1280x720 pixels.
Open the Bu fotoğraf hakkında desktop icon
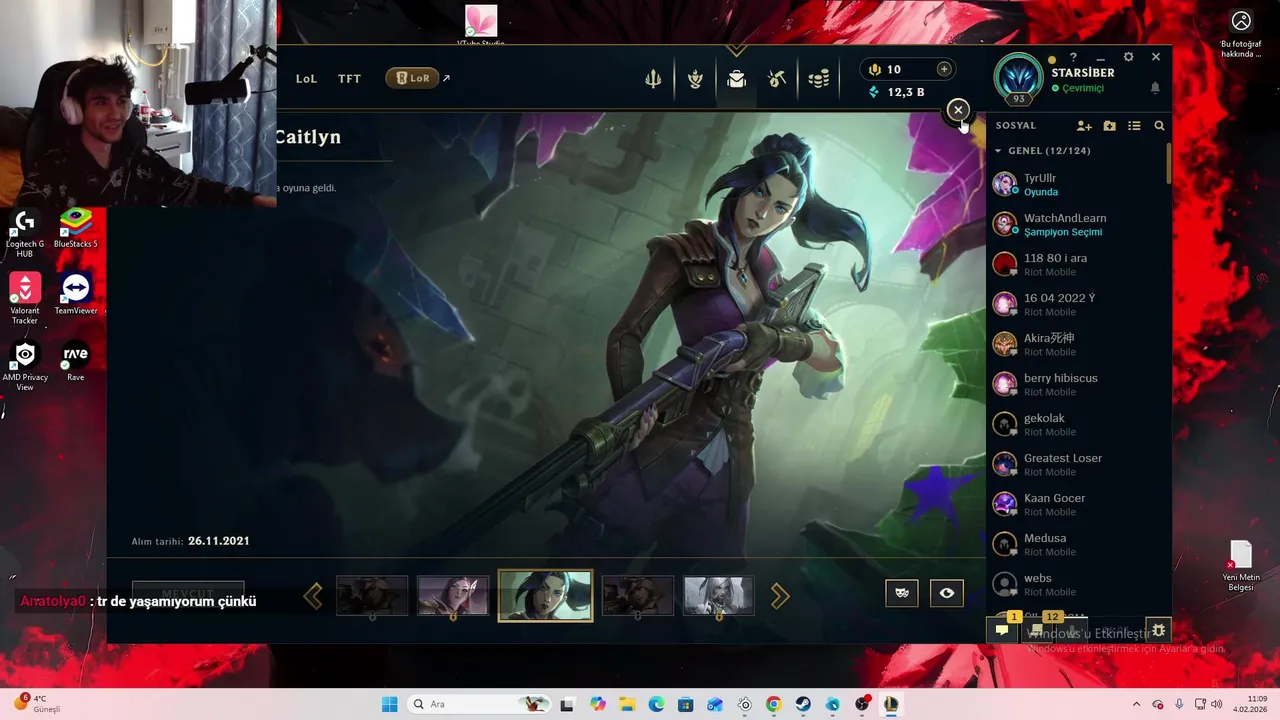click(x=1241, y=35)
